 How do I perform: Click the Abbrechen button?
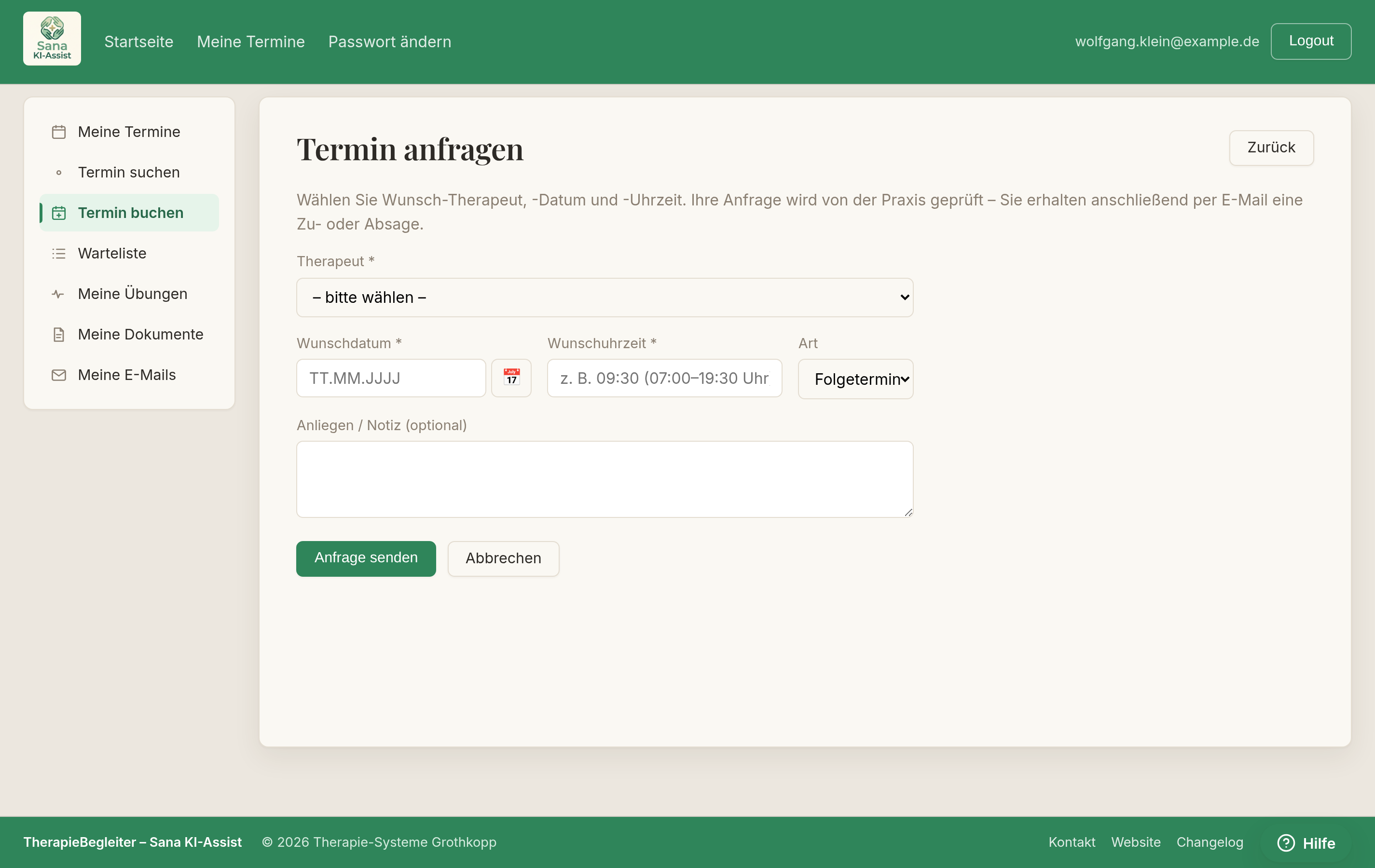click(503, 559)
